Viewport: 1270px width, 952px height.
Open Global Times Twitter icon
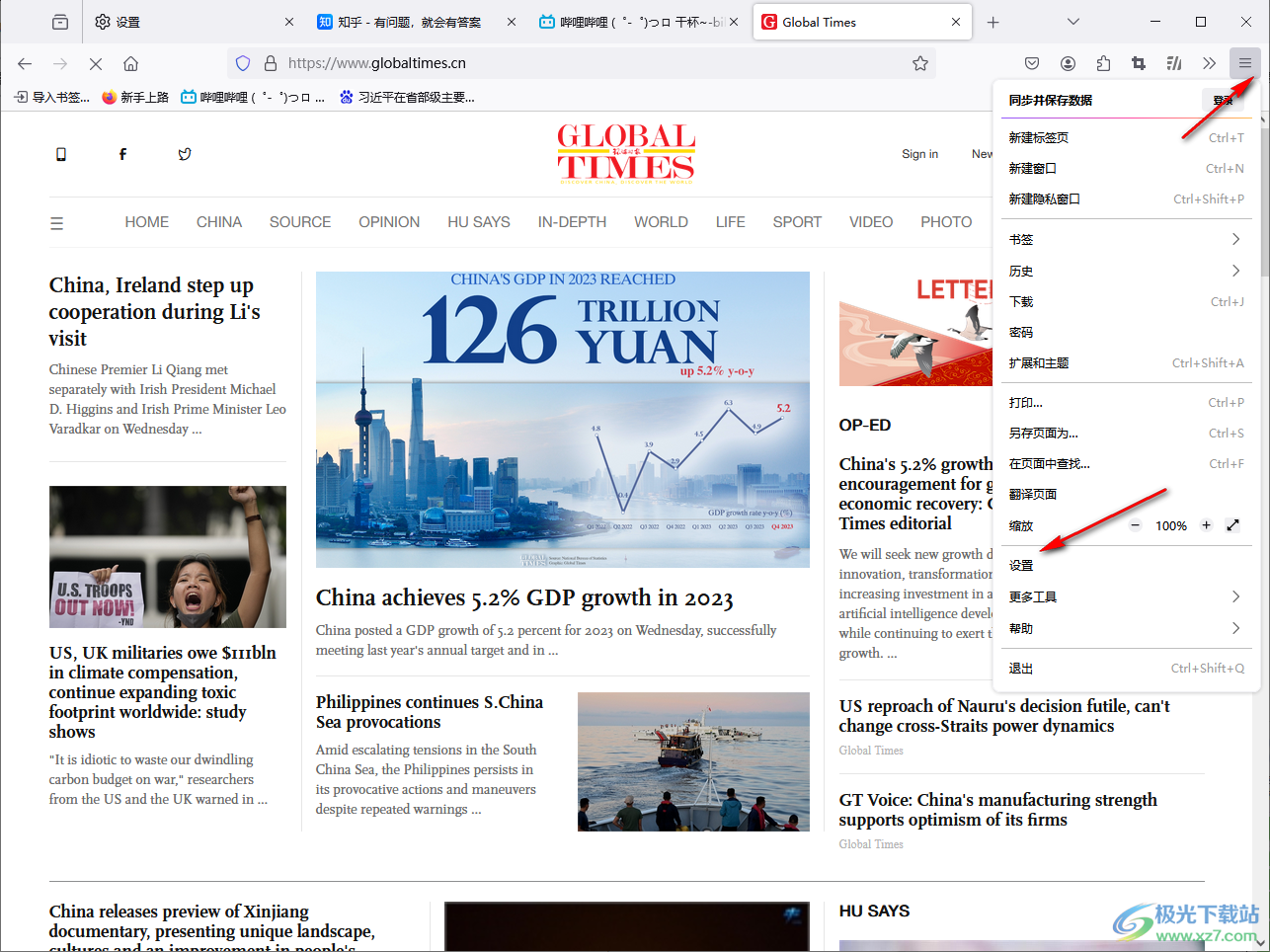(185, 154)
